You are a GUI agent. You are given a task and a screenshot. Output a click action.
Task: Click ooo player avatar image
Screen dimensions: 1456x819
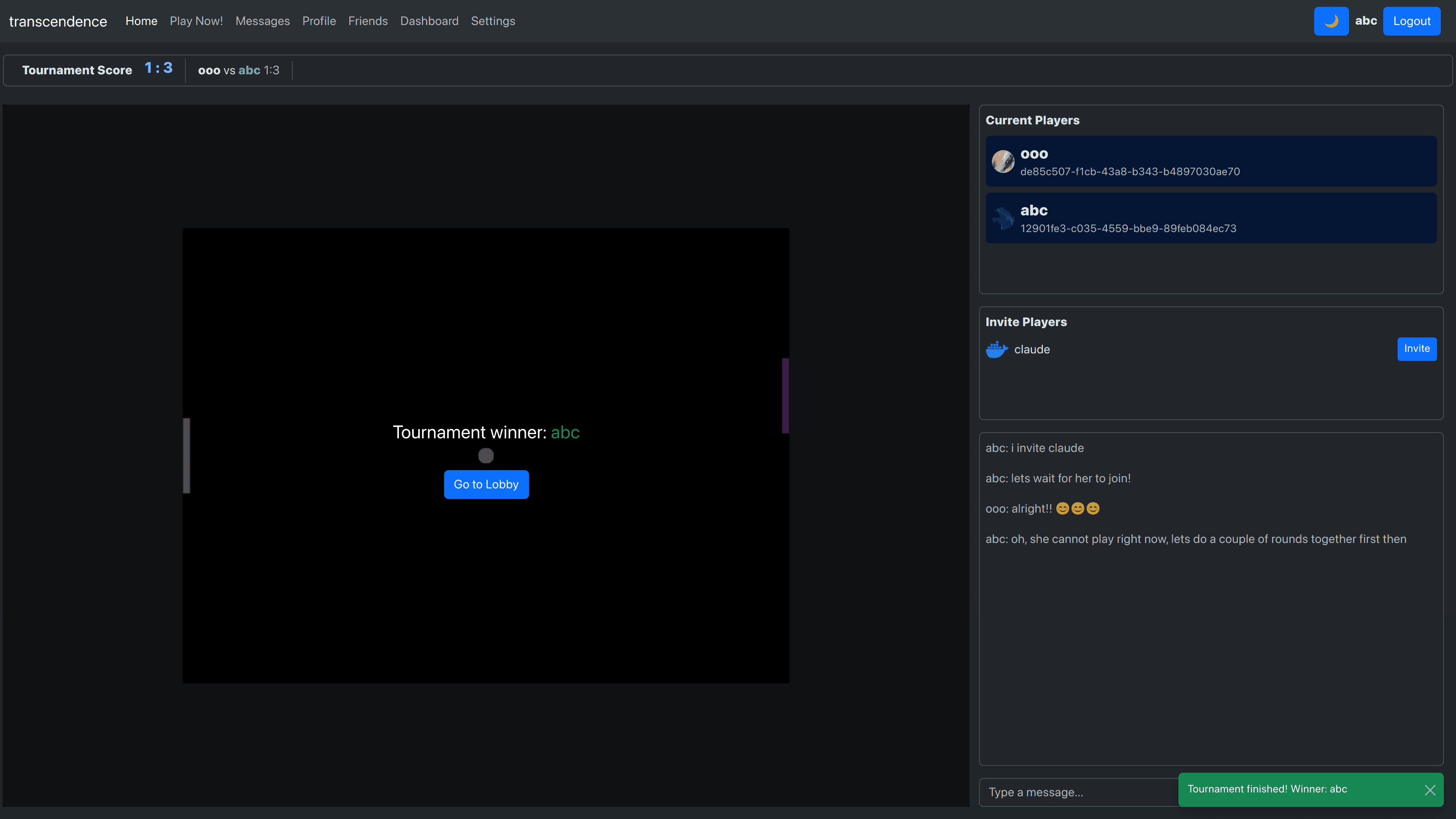pos(1003,162)
